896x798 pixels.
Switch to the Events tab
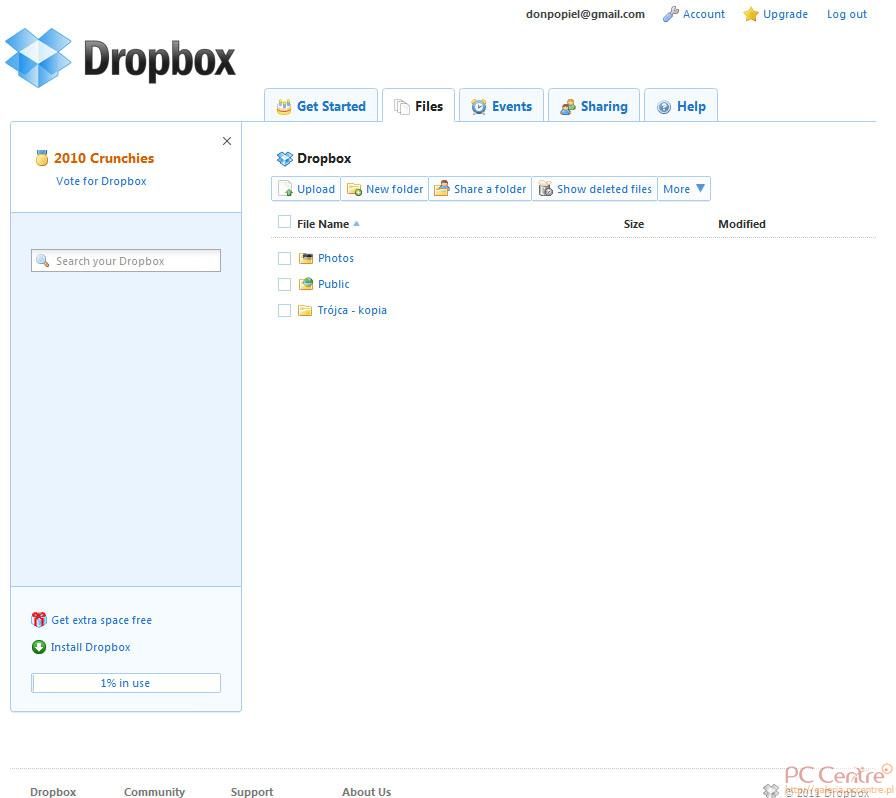[x=501, y=106]
